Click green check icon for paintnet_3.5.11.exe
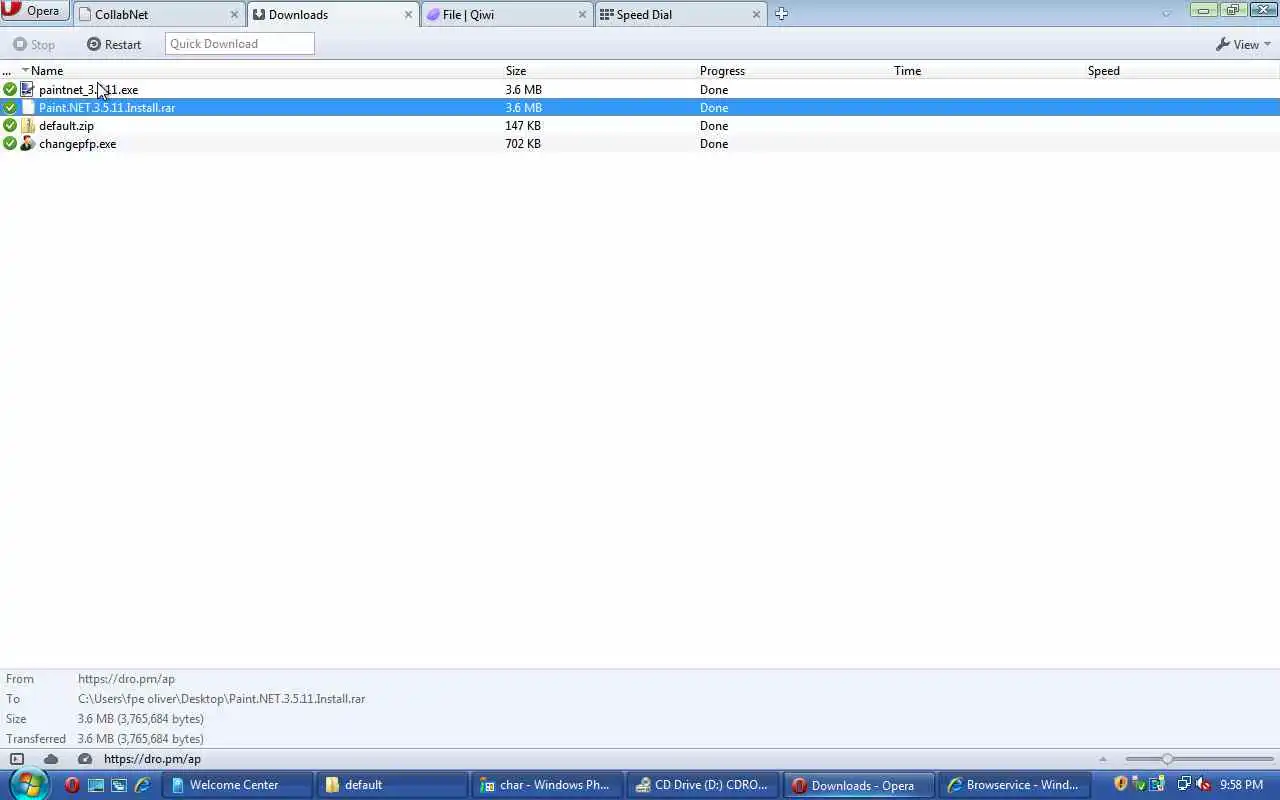Image resolution: width=1280 pixels, height=800 pixels. (10, 90)
